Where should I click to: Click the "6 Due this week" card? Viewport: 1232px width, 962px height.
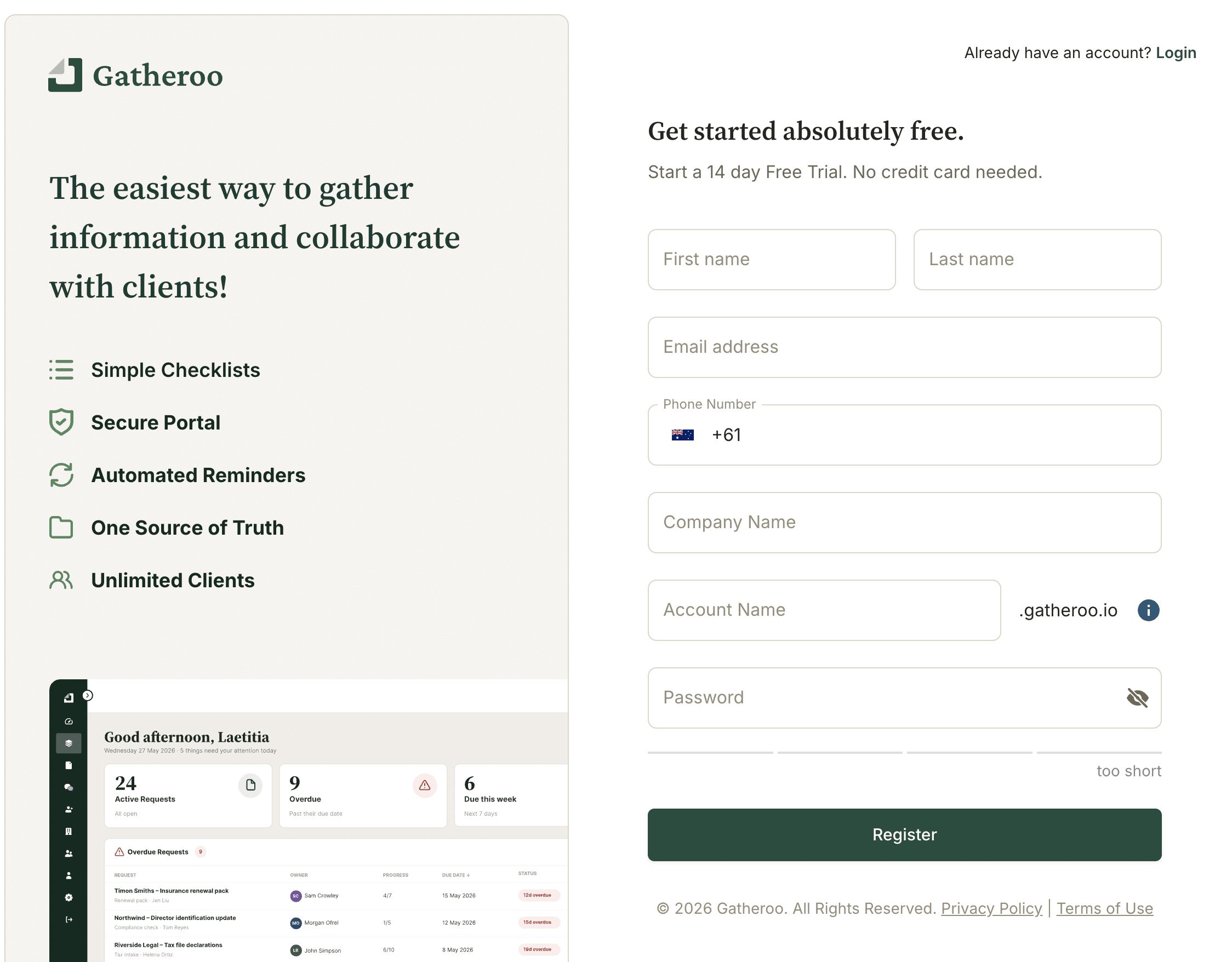511,795
